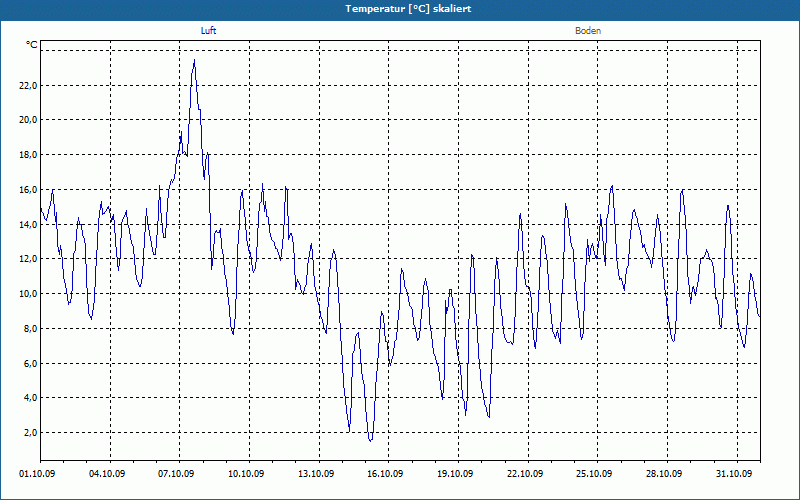800x500 pixels.
Task: Click the 14,0 y-axis value
Action: point(28,224)
